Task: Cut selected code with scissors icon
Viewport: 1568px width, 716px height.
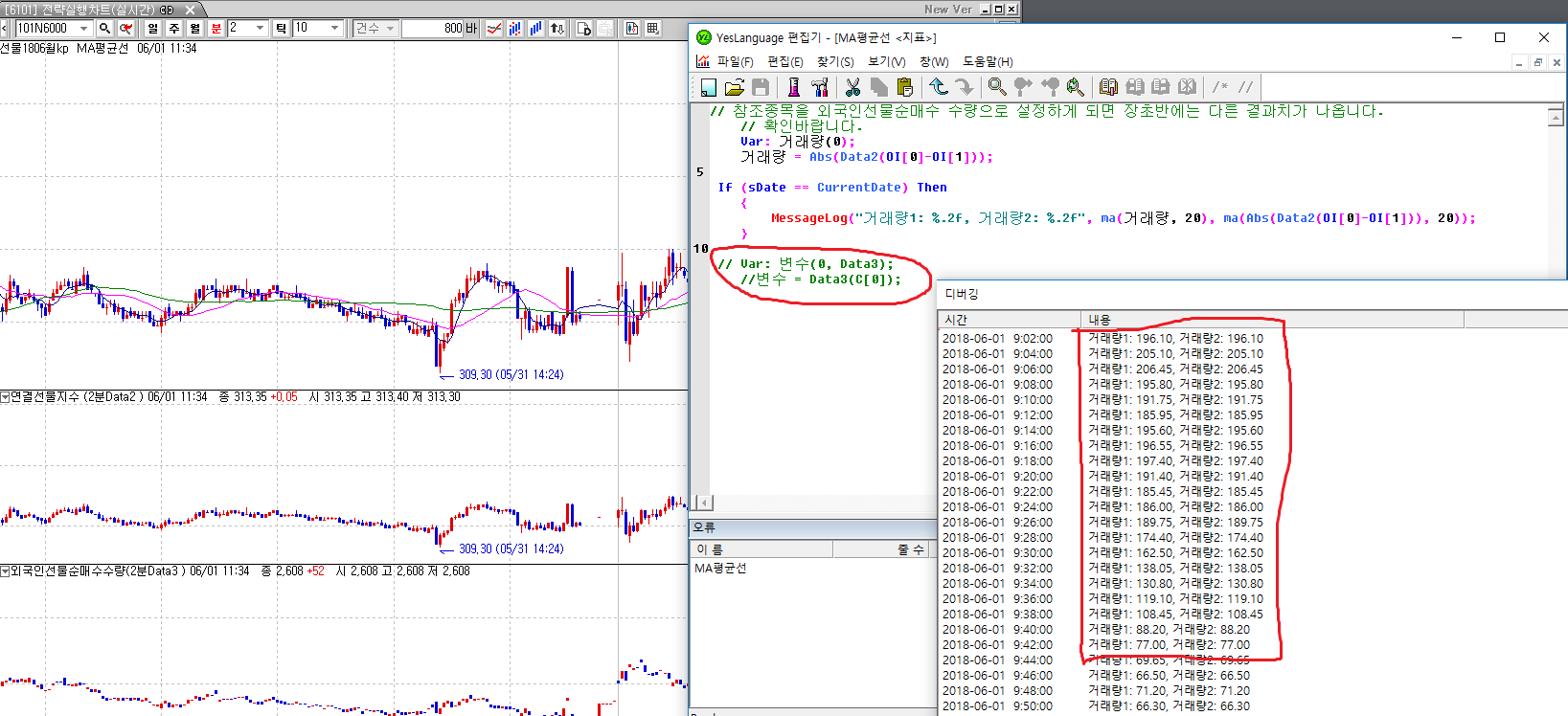Action: (852, 87)
